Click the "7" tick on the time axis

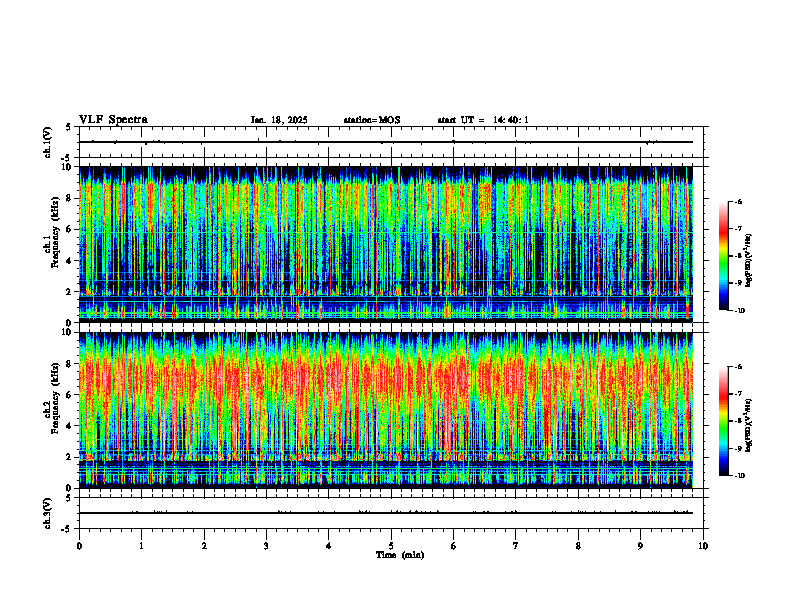(x=516, y=546)
